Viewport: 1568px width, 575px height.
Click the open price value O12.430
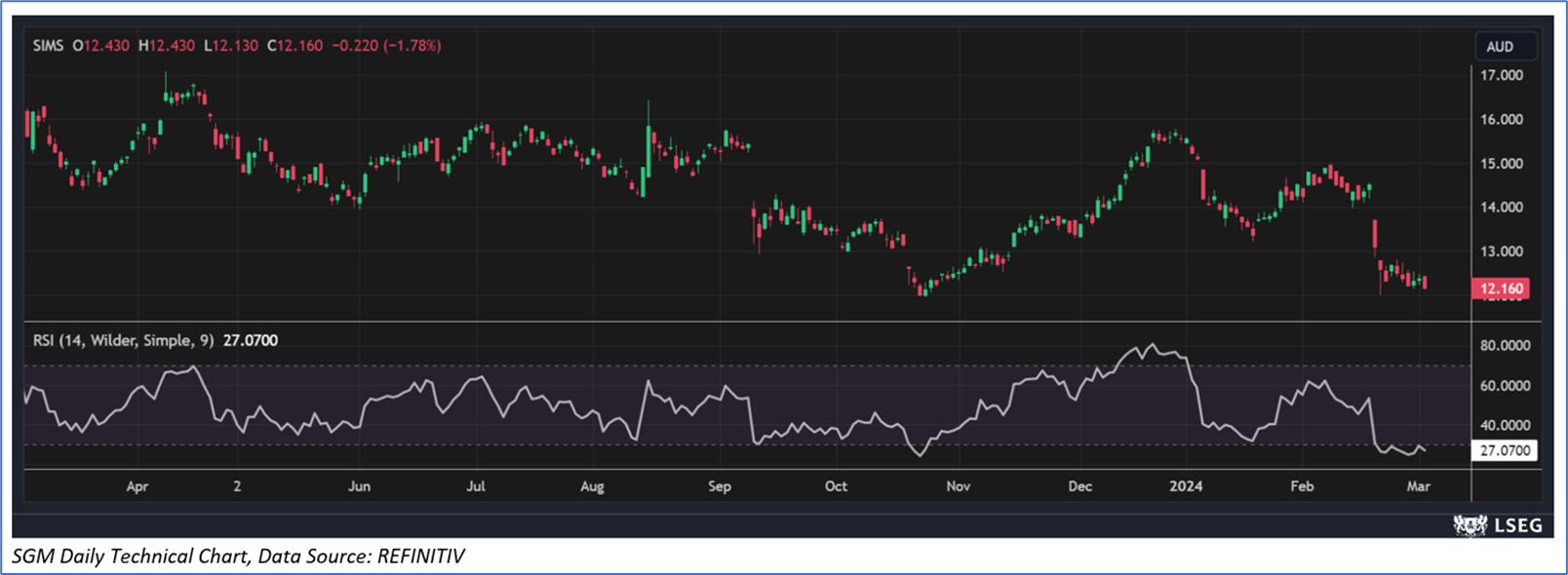click(x=101, y=46)
